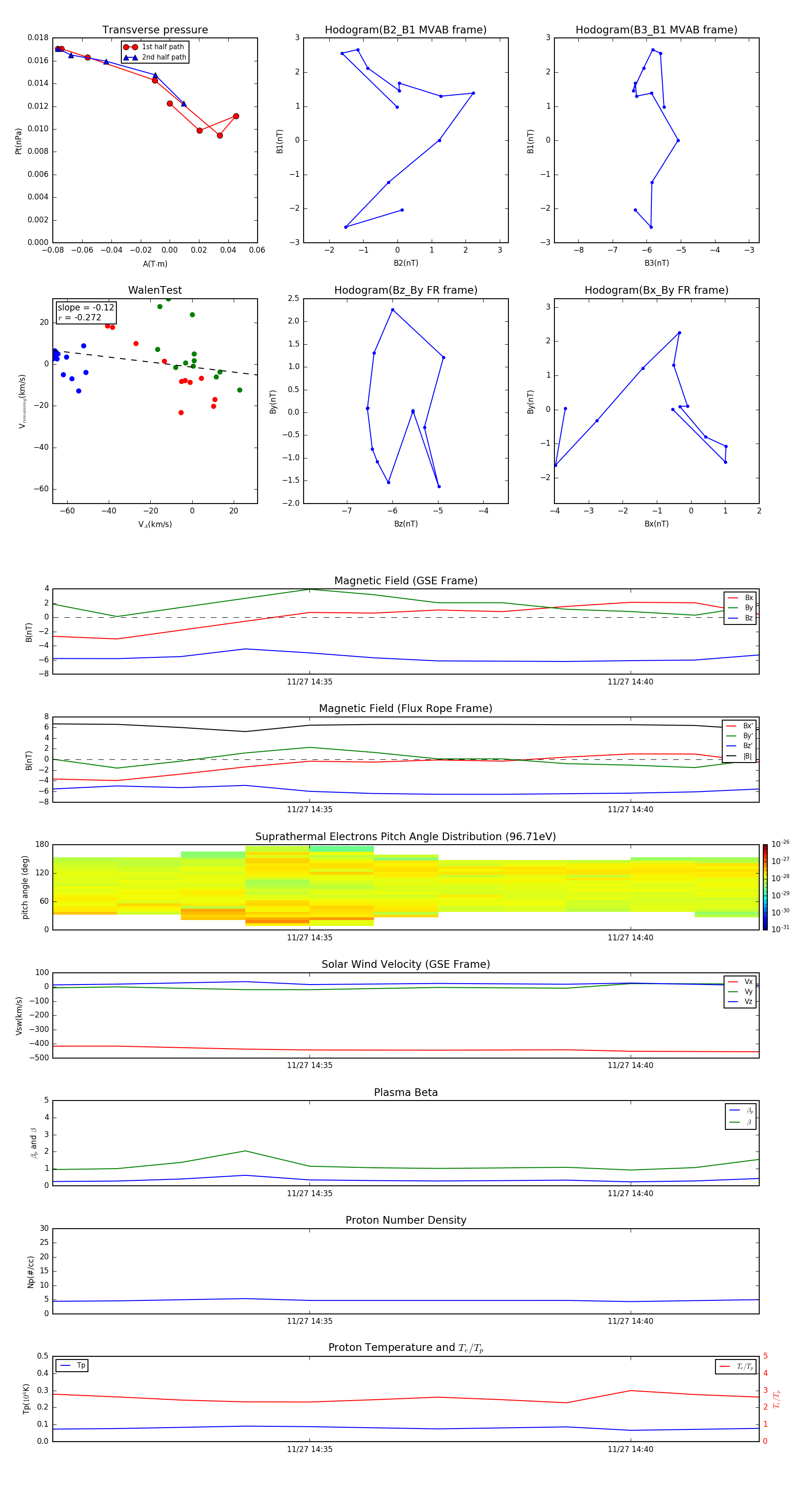Click the Bz legend entry in GSE magnetic field plot

(740, 618)
